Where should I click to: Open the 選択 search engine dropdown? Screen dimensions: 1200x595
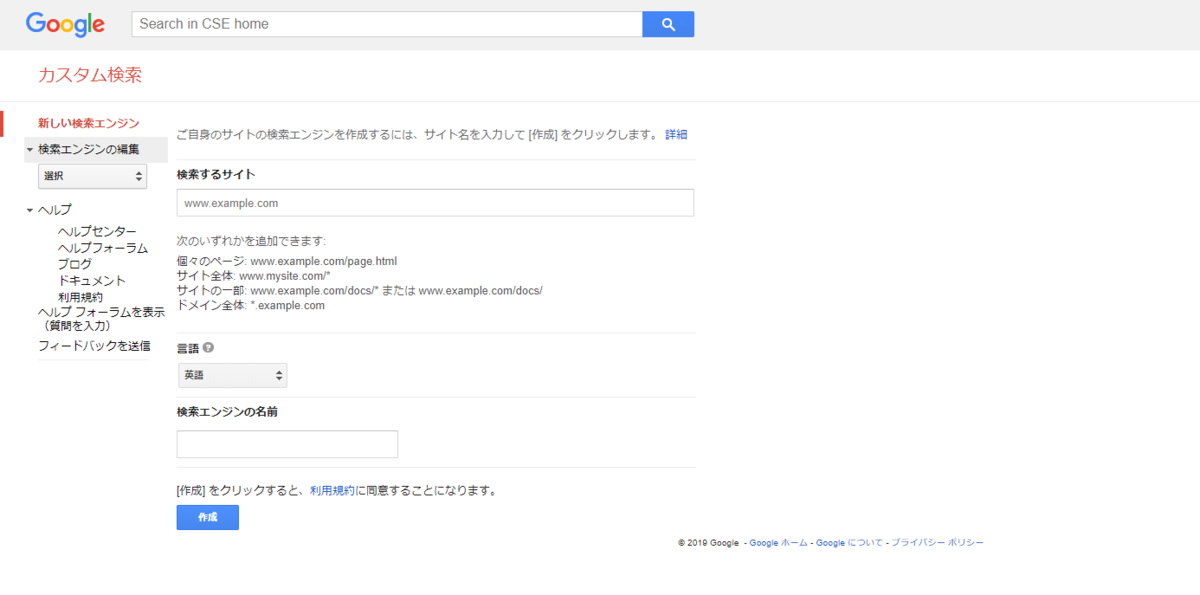[x=92, y=176]
